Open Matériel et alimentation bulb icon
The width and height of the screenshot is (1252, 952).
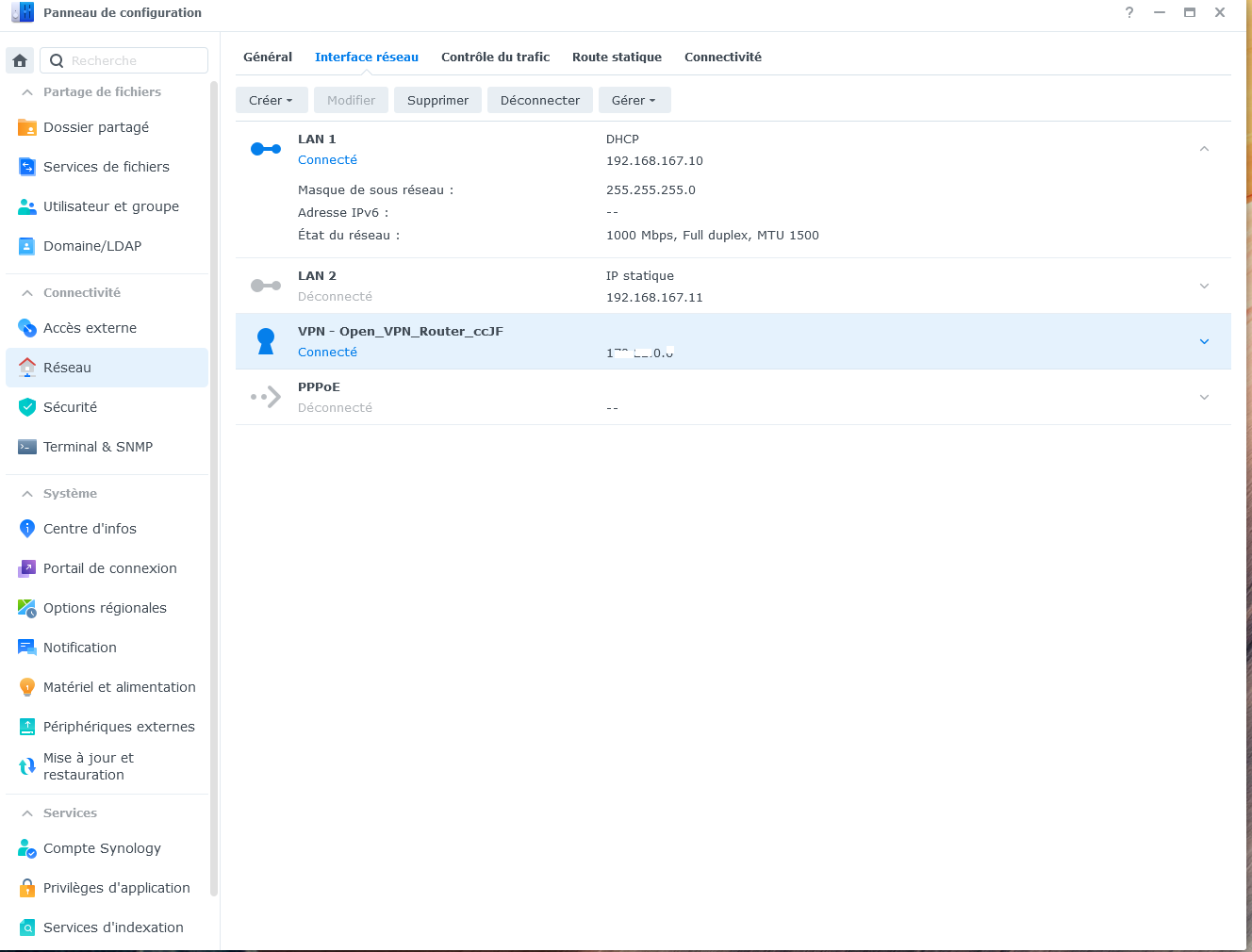(27, 687)
